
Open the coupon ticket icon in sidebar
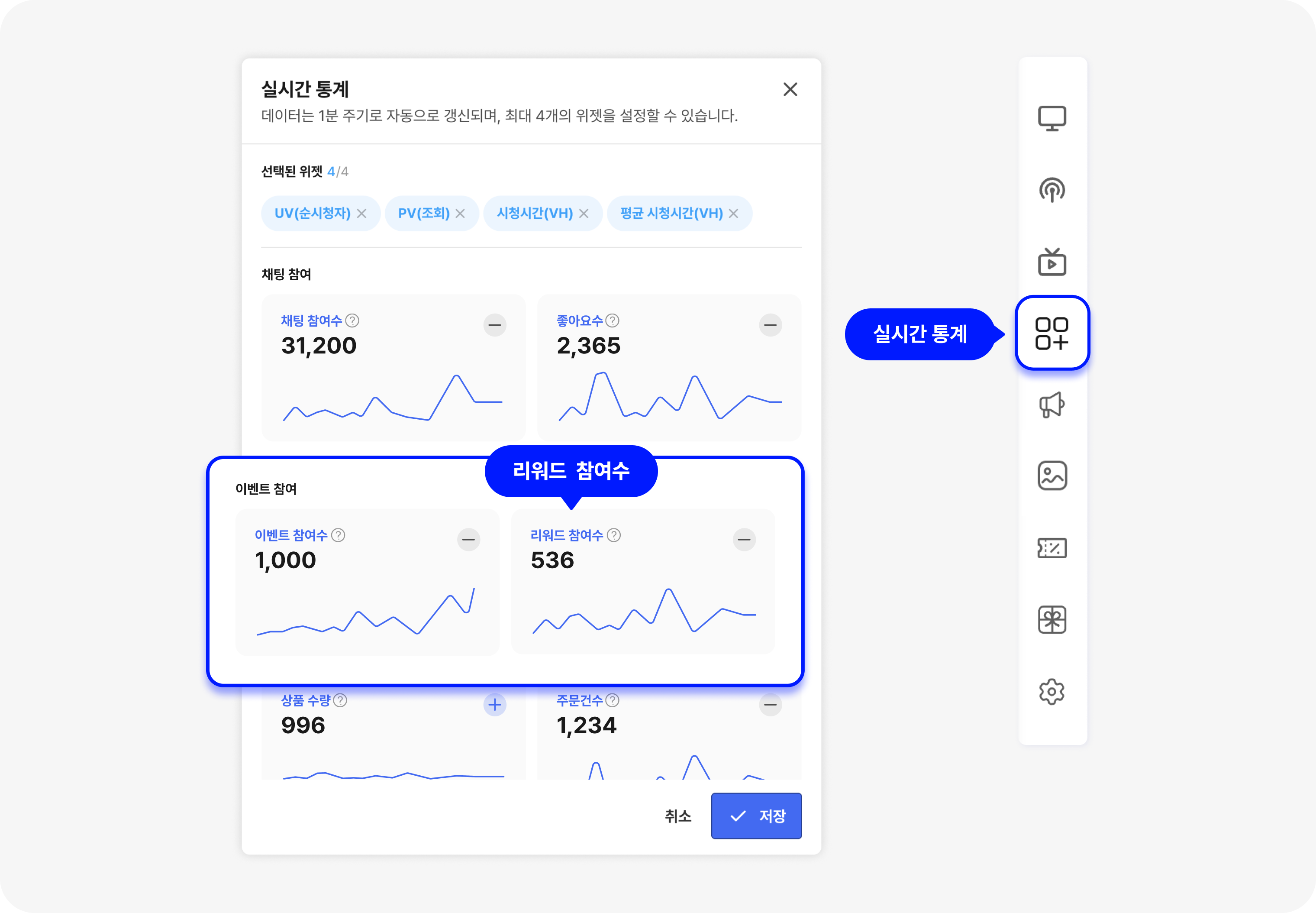1052,548
